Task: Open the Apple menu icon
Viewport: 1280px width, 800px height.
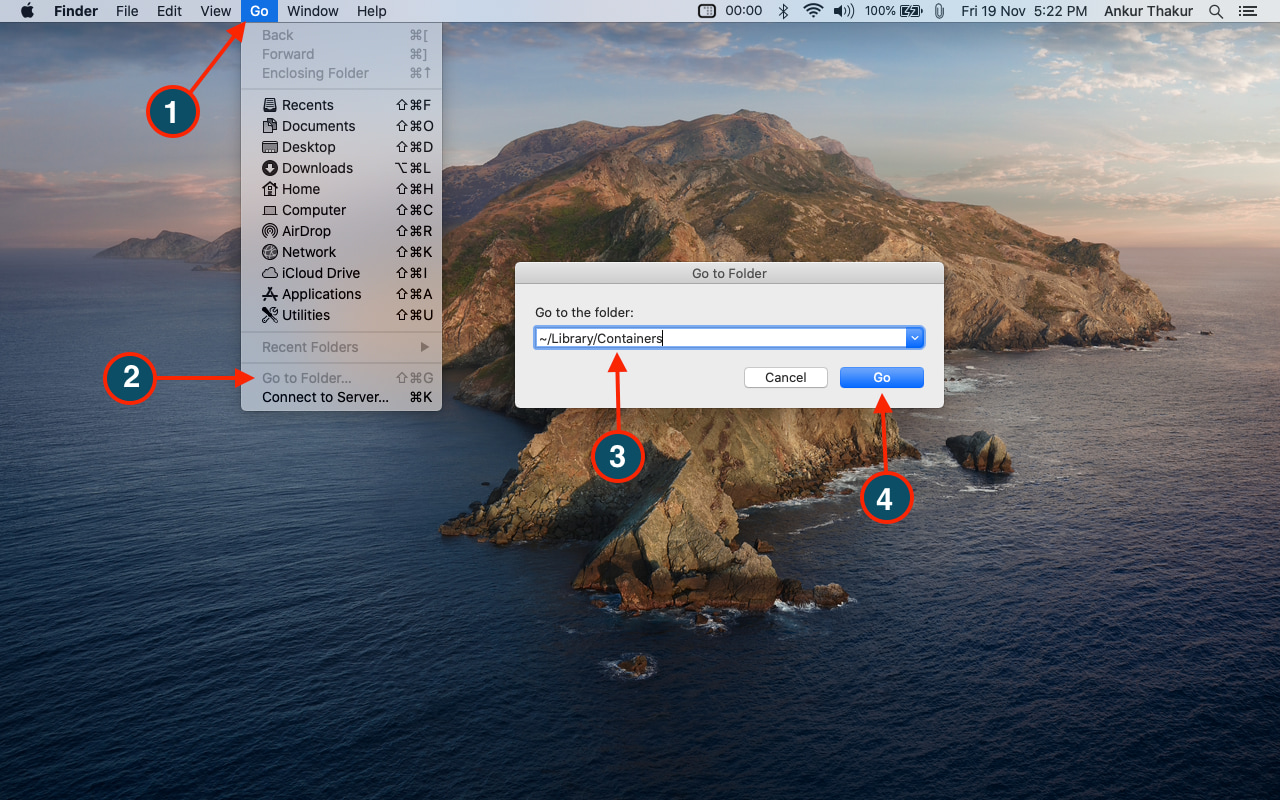Action: pyautogui.click(x=27, y=11)
